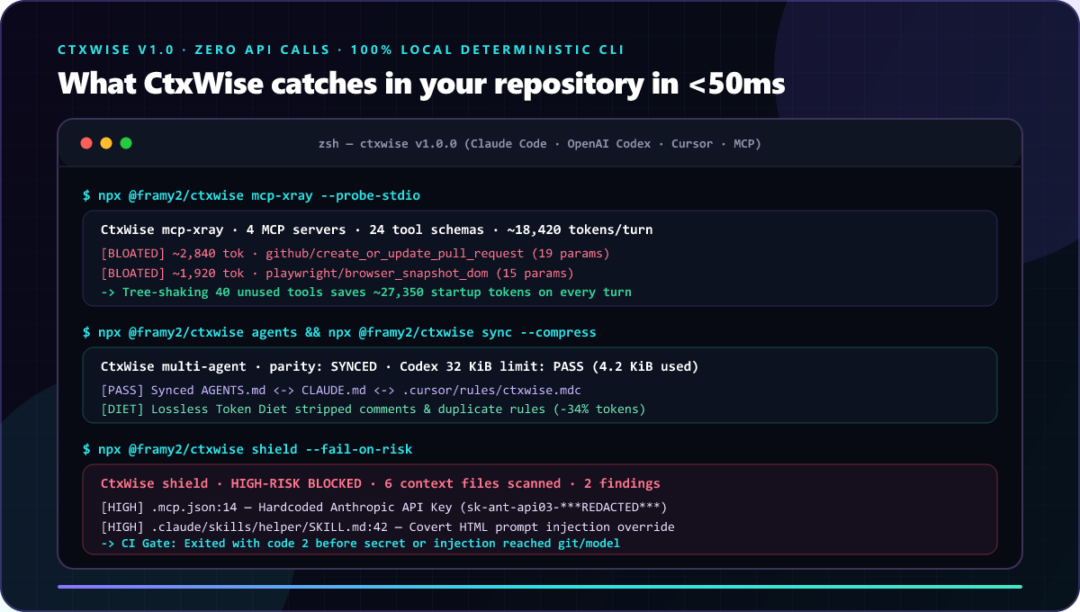Click the green maximize dot in terminal
This screenshot has height=612, width=1080.
coord(126,143)
